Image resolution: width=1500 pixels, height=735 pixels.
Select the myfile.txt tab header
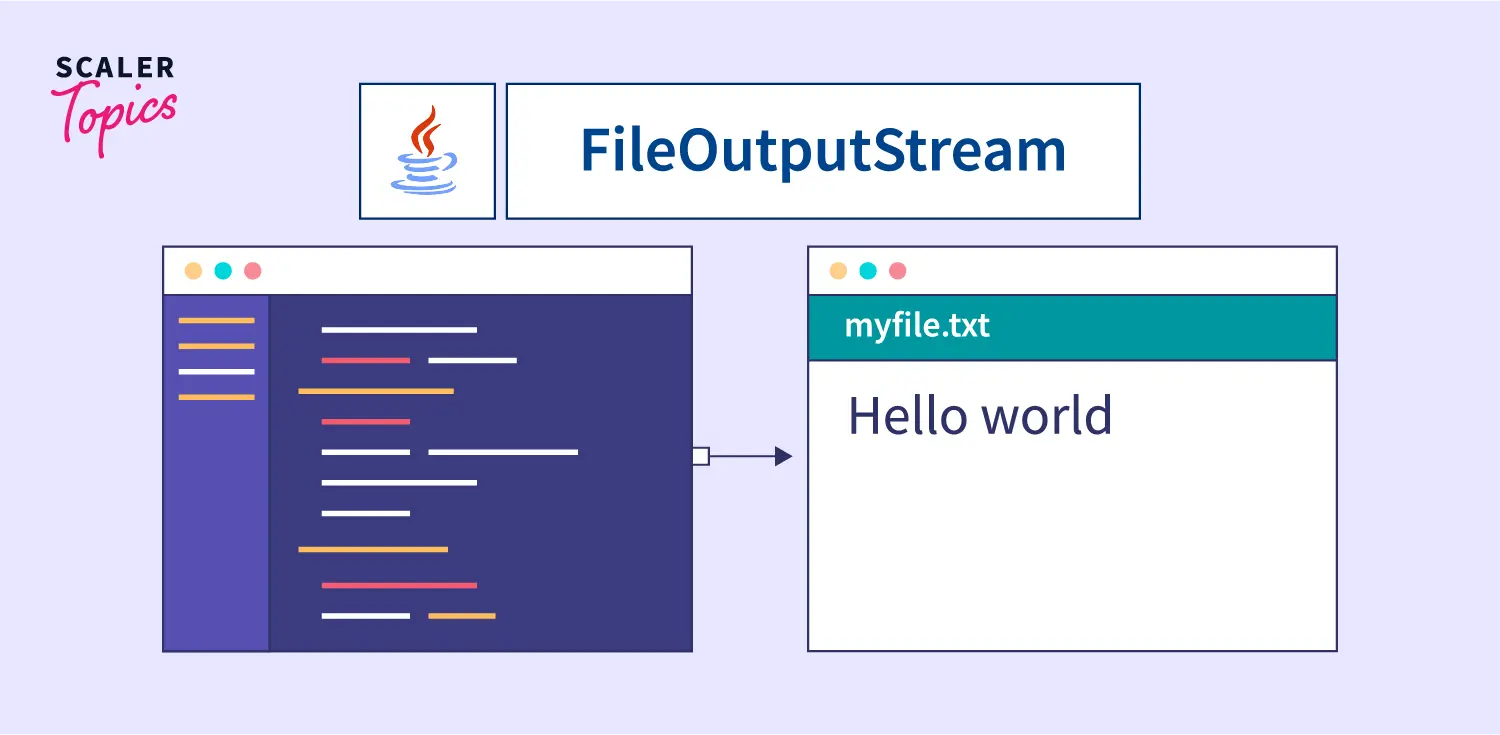click(x=1071, y=327)
